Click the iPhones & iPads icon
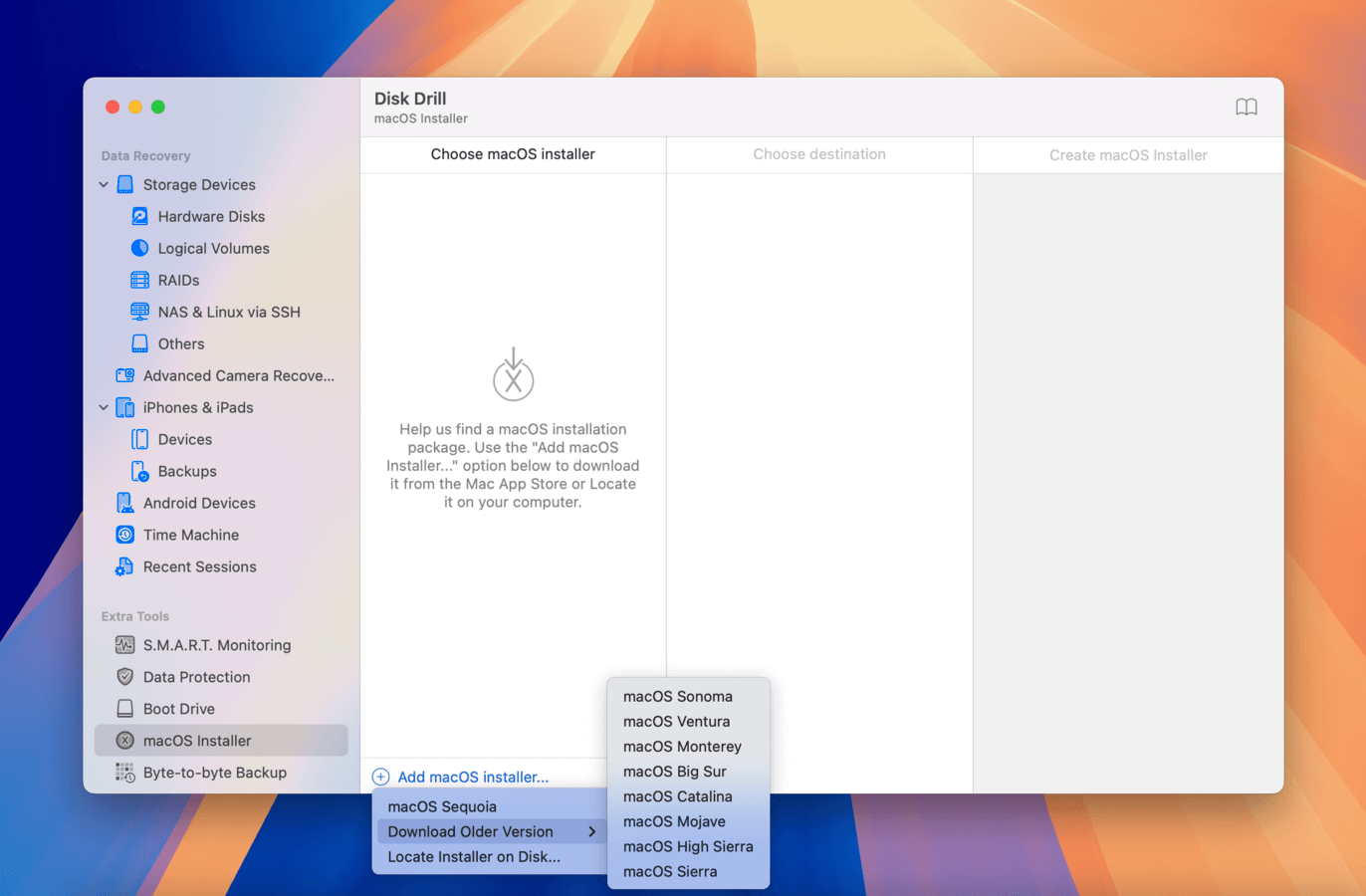This screenshot has width=1366, height=896. tap(124, 407)
